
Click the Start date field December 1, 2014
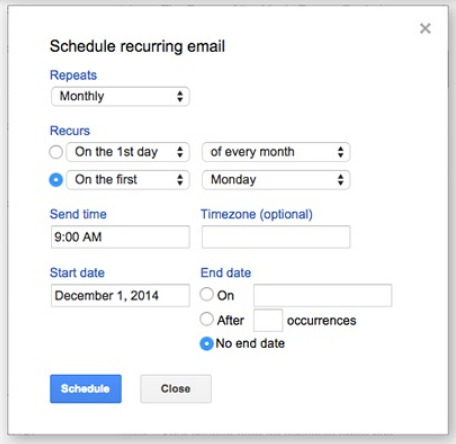tap(120, 295)
